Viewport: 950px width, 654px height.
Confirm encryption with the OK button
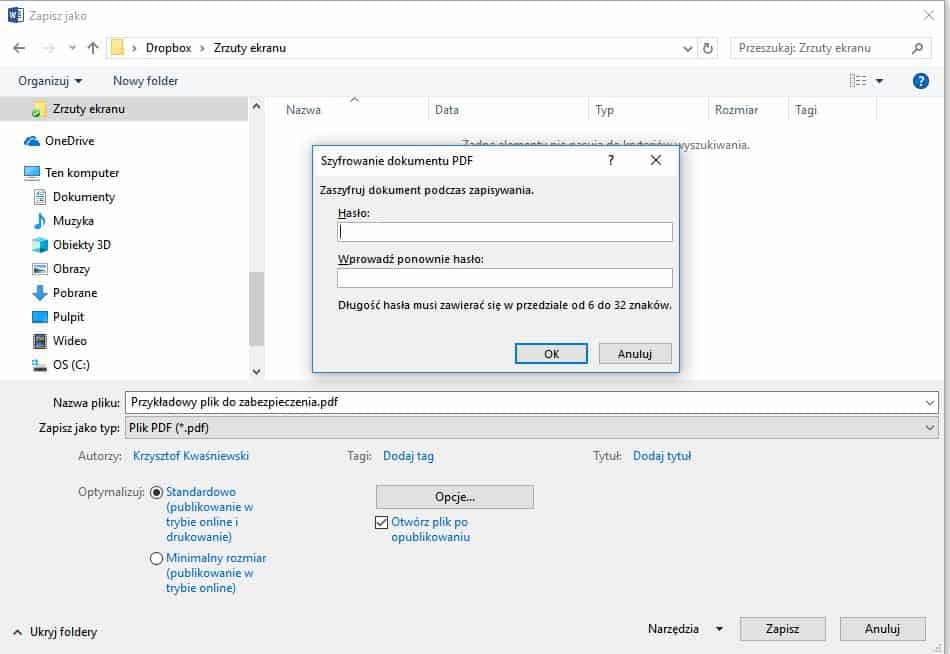click(x=551, y=353)
